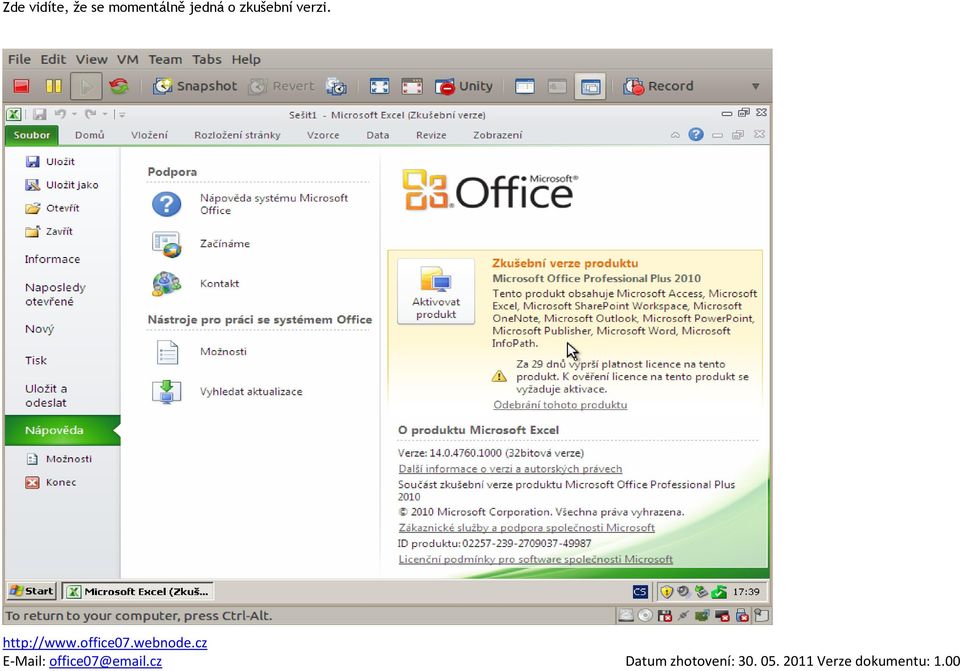
Task: Click Vyhledat aktualizace
Action: [x=227, y=392]
